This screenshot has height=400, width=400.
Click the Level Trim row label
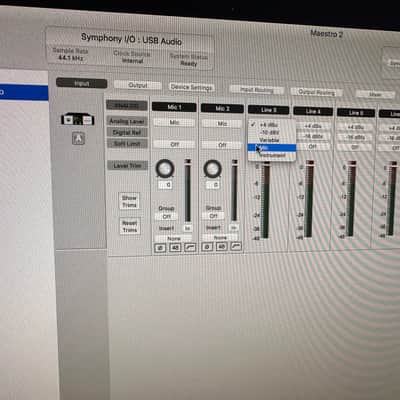pyautogui.click(x=127, y=165)
